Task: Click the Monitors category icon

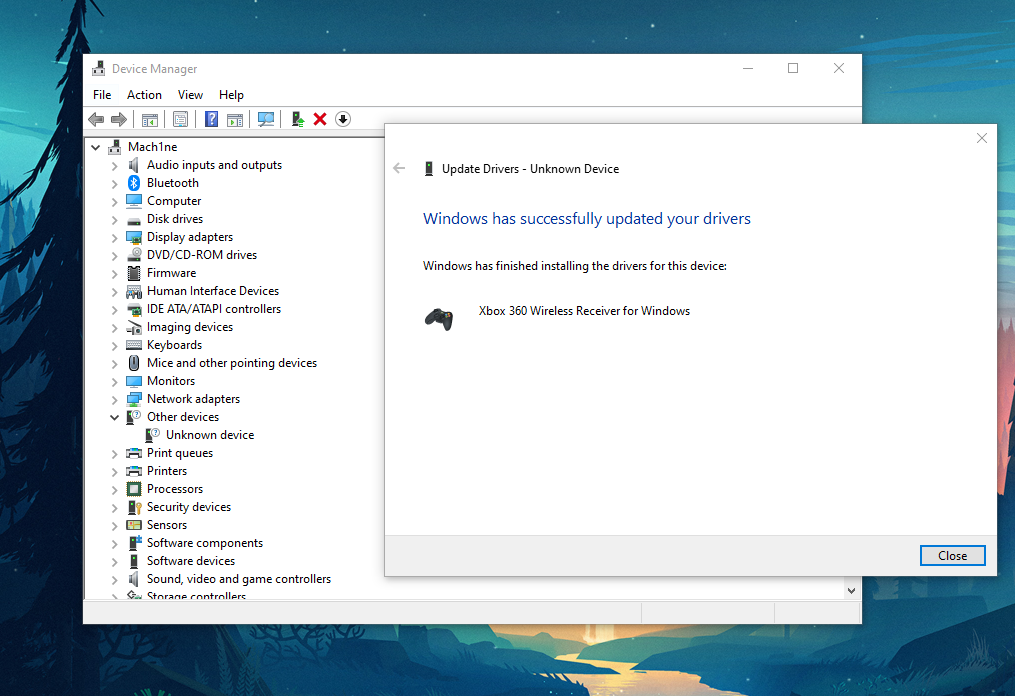Action: (x=134, y=381)
